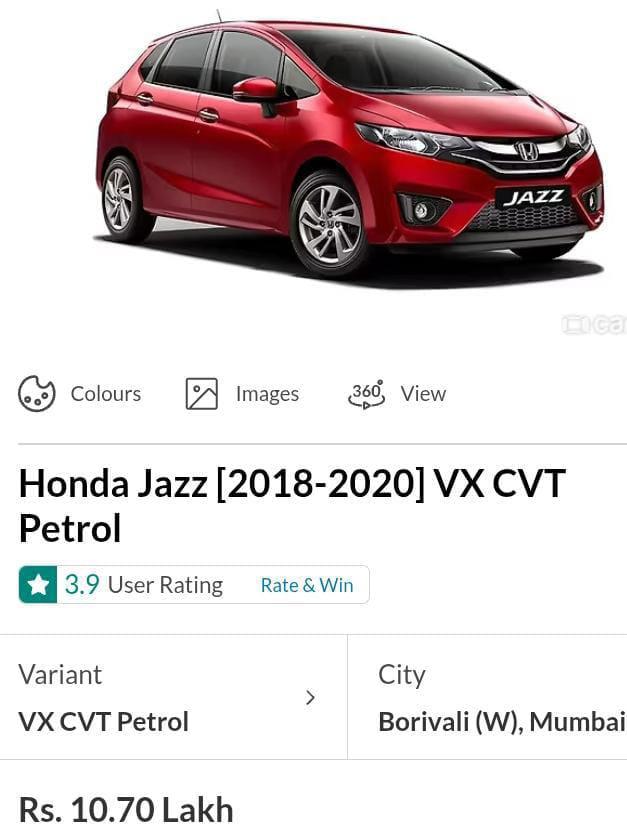Open the red Honda Jazz car image
Viewport: 627px width, 838px height.
pyautogui.click(x=350, y=150)
